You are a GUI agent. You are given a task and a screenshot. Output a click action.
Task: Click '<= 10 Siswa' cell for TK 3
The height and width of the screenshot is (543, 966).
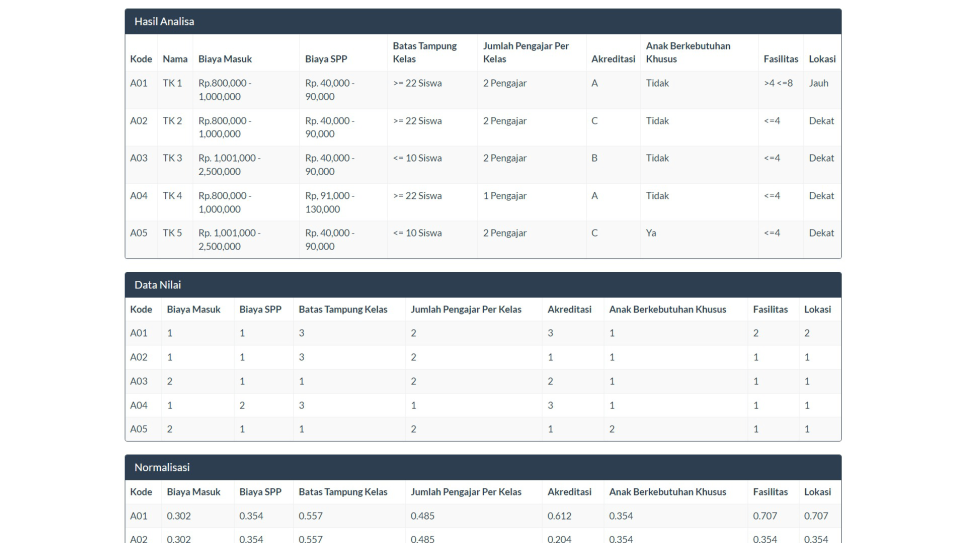pyautogui.click(x=417, y=158)
